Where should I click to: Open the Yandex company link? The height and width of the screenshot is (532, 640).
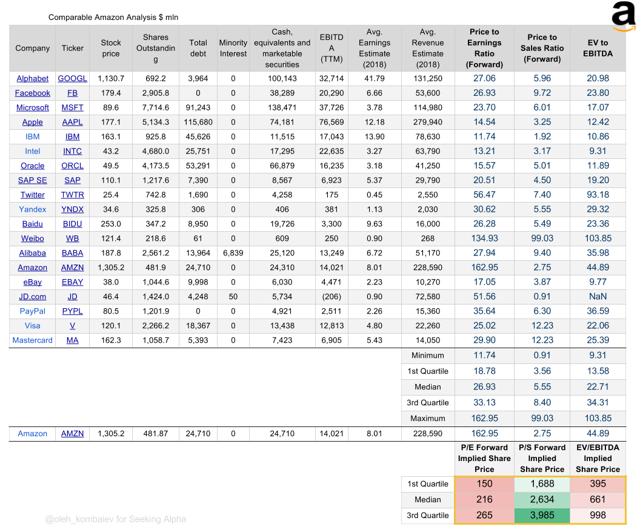point(32,210)
